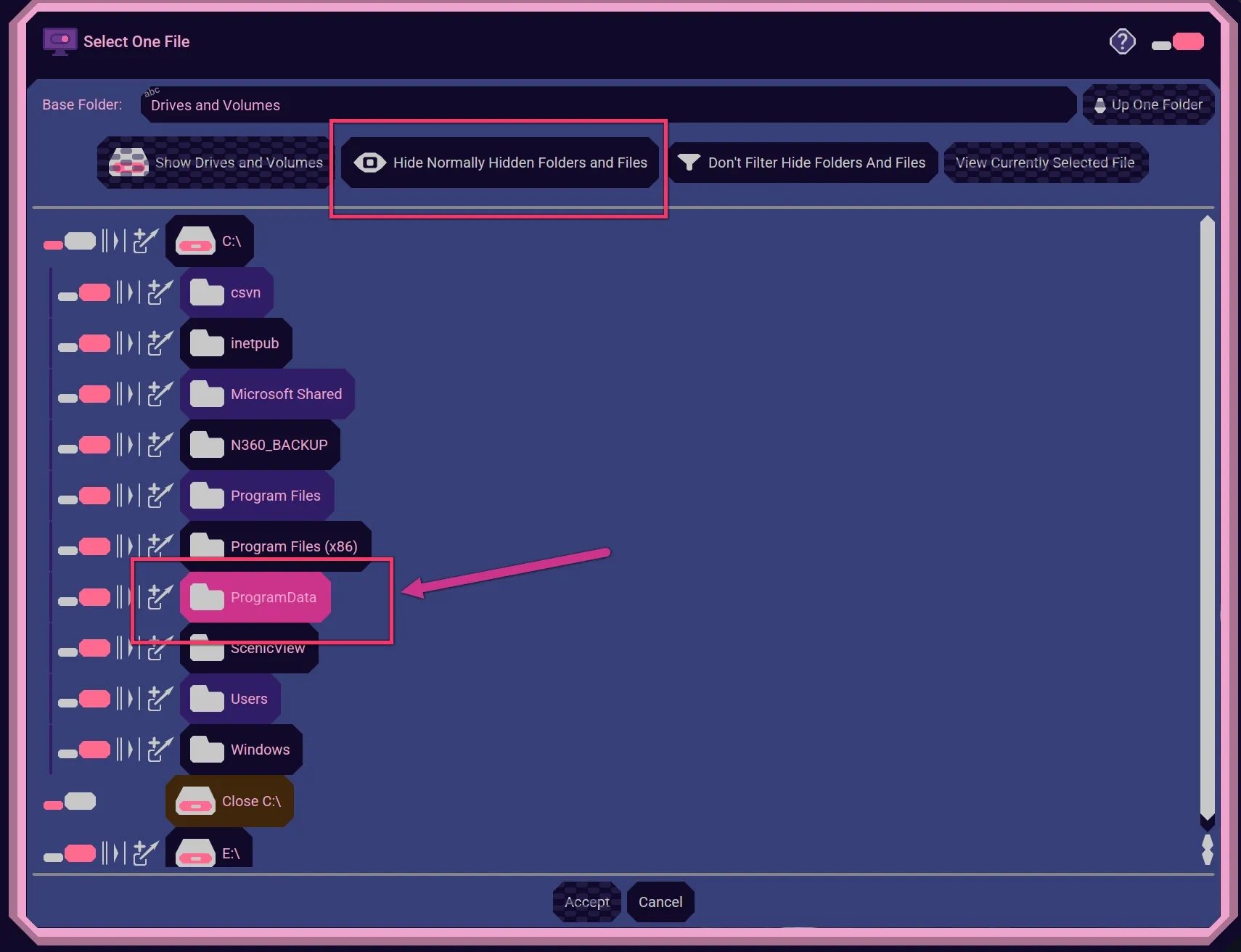Toggle the switch on the E:\ row

[x=70, y=854]
